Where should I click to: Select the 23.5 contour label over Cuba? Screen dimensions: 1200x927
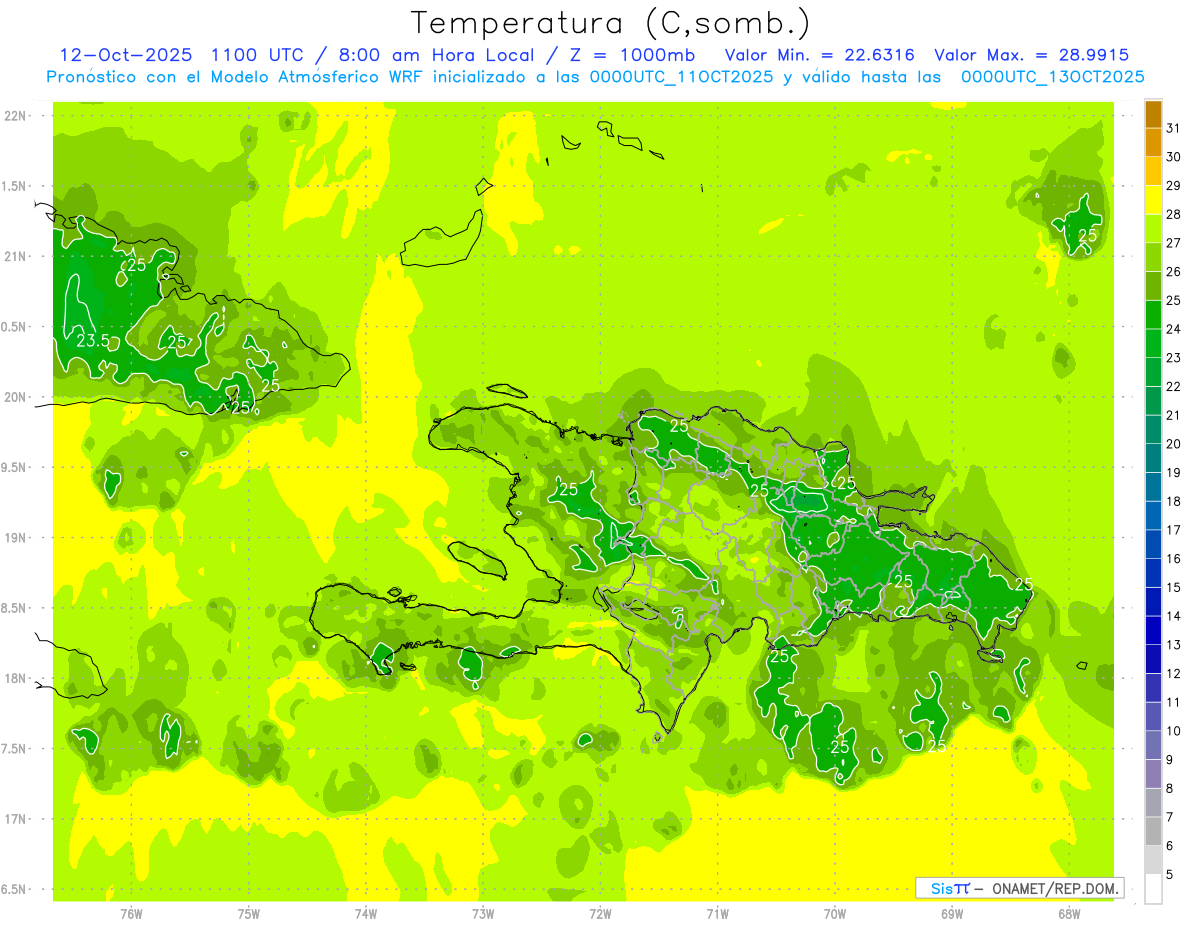click(92, 340)
